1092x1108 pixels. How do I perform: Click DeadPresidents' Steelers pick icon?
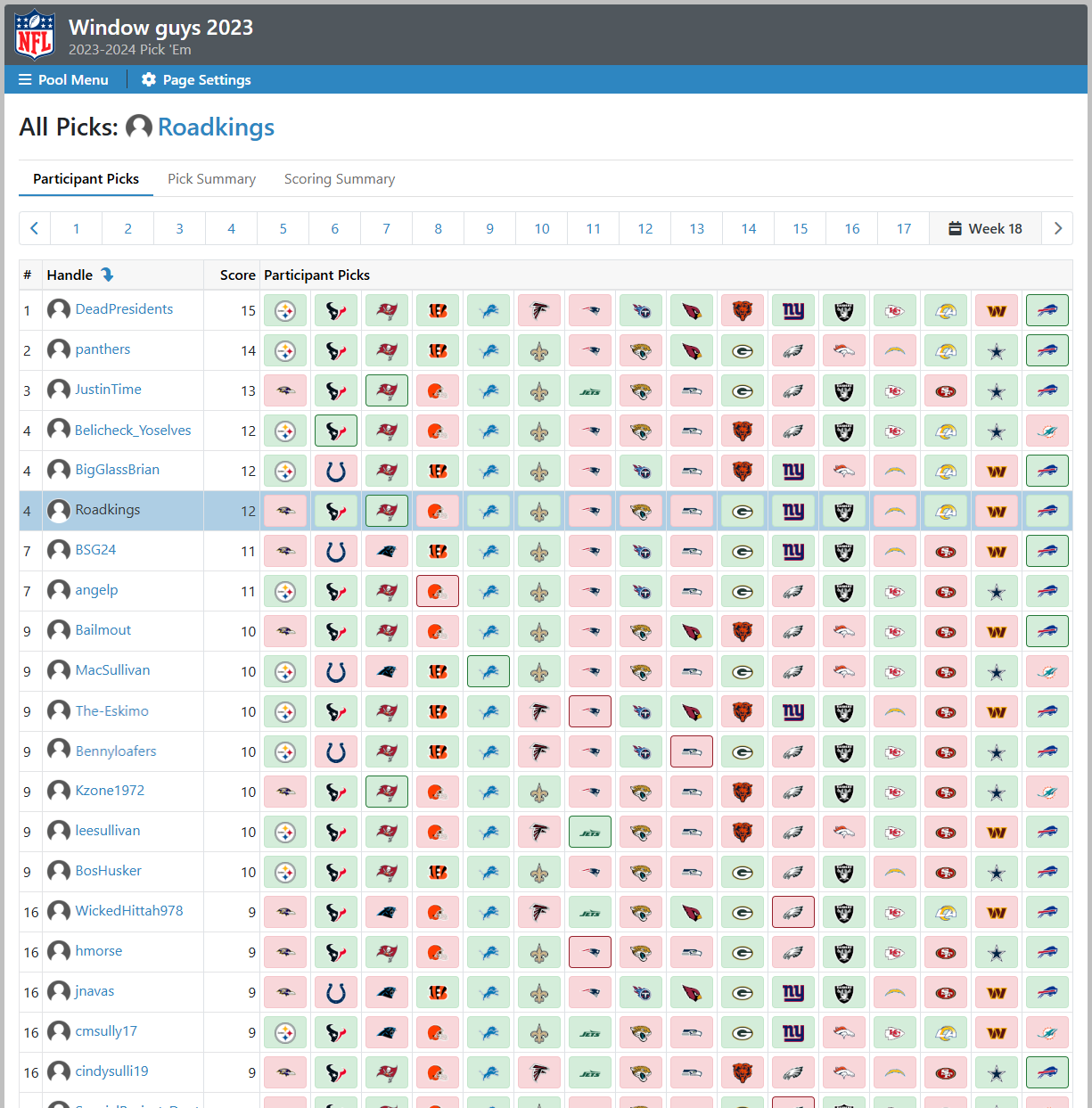(x=285, y=310)
